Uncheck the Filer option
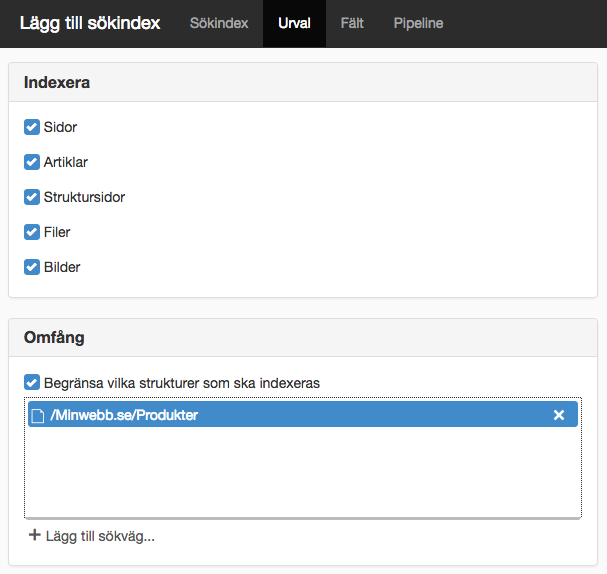The image size is (607, 574). point(32,232)
